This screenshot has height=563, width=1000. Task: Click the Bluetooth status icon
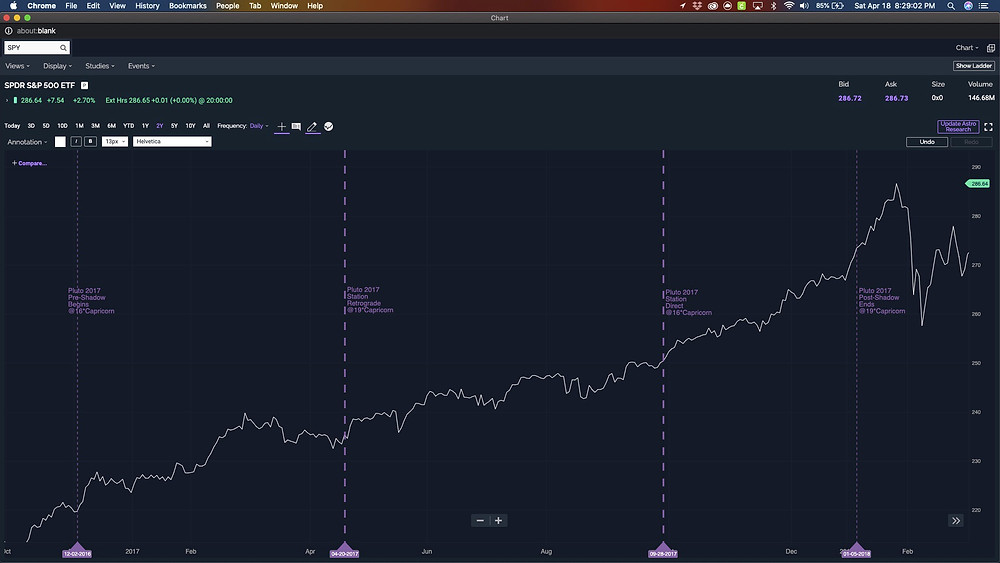tap(773, 6)
